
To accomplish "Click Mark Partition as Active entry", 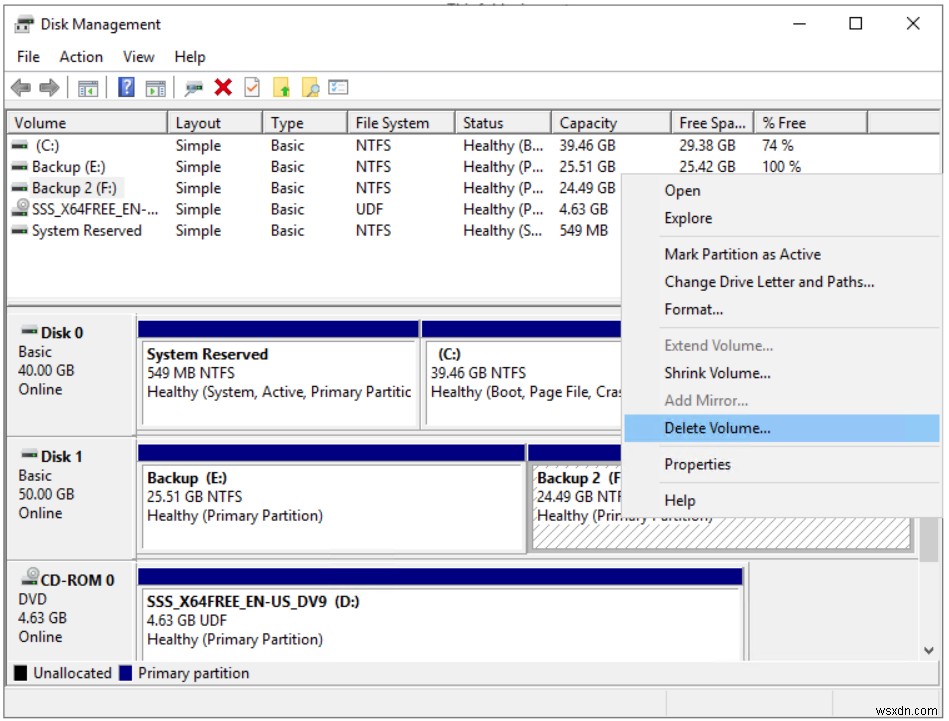I will 742,254.
